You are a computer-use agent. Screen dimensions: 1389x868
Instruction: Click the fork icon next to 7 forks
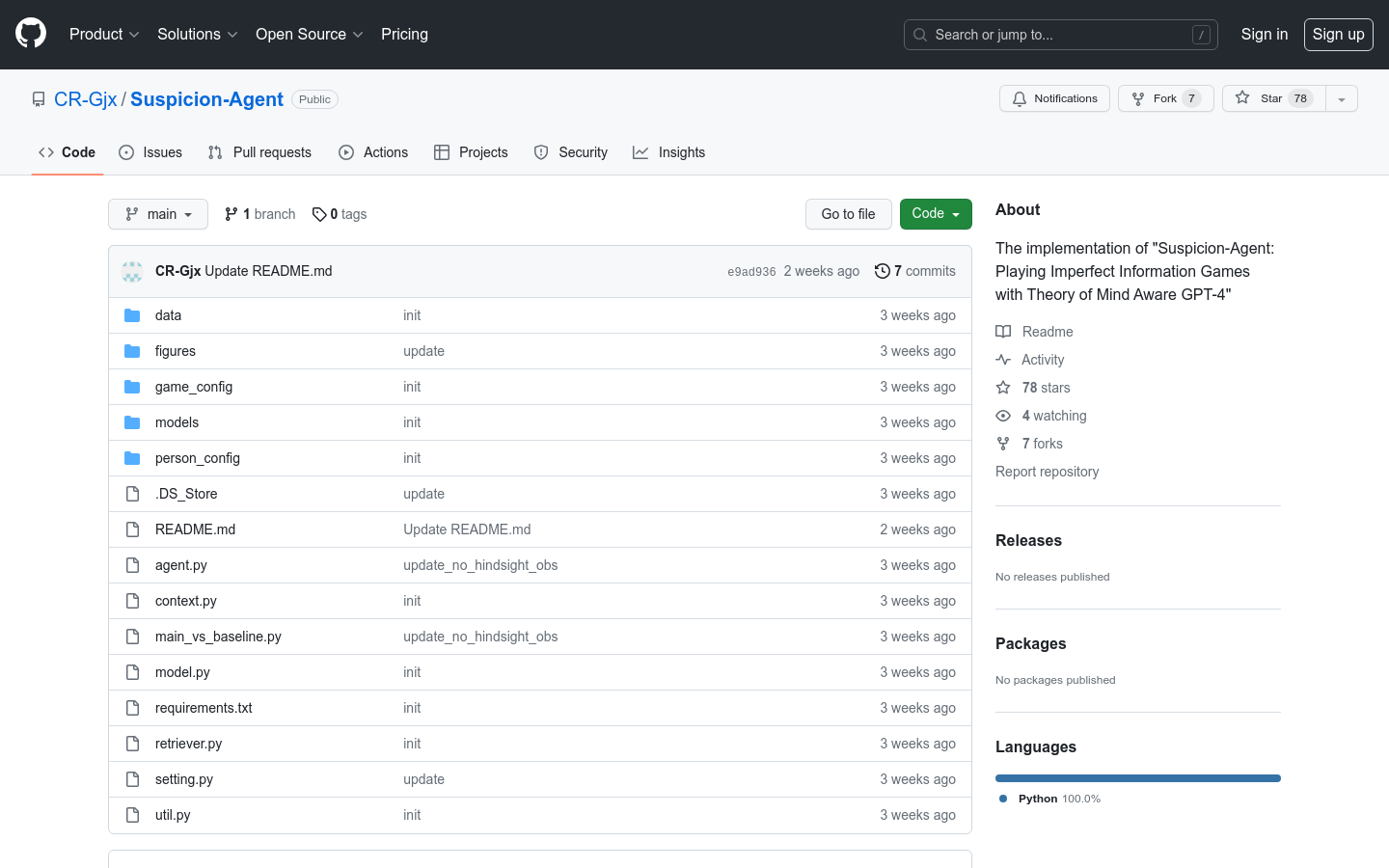click(1003, 444)
